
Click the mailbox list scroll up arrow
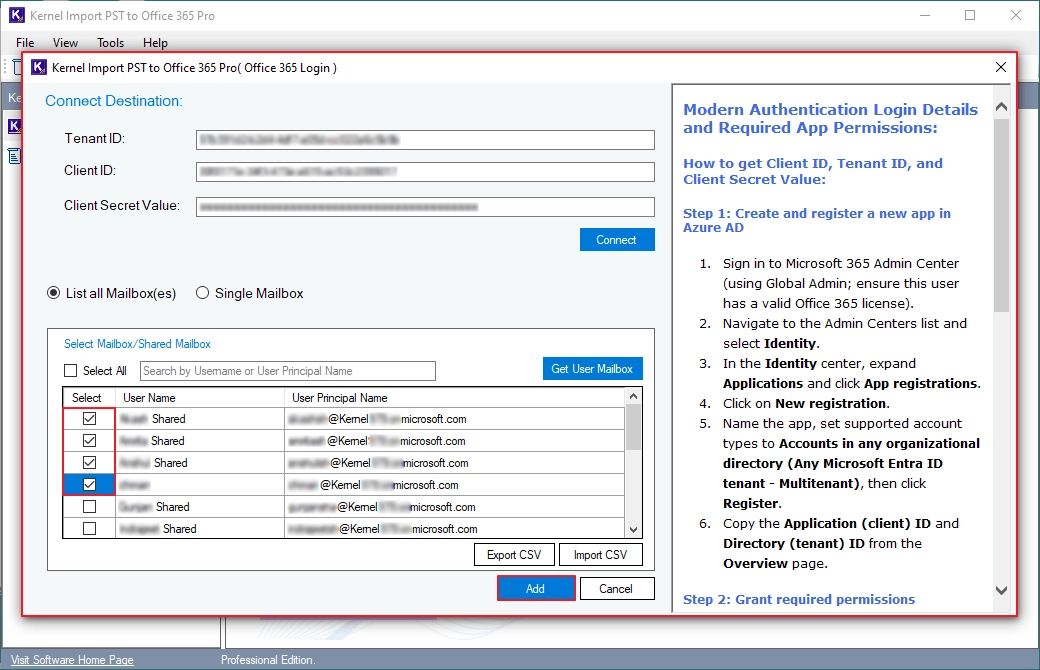633,396
